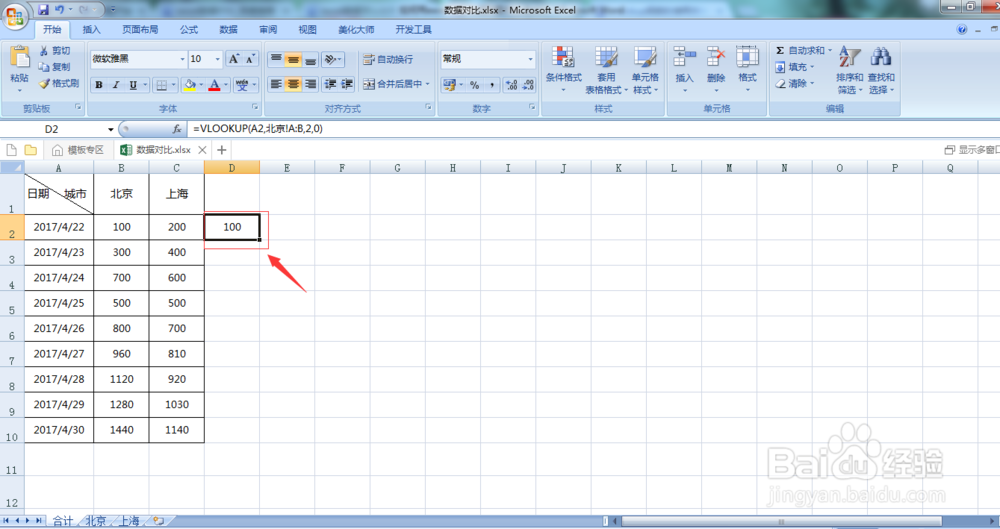Add a new document tab (+)
Screen dimensions: 1000x529
point(221,150)
